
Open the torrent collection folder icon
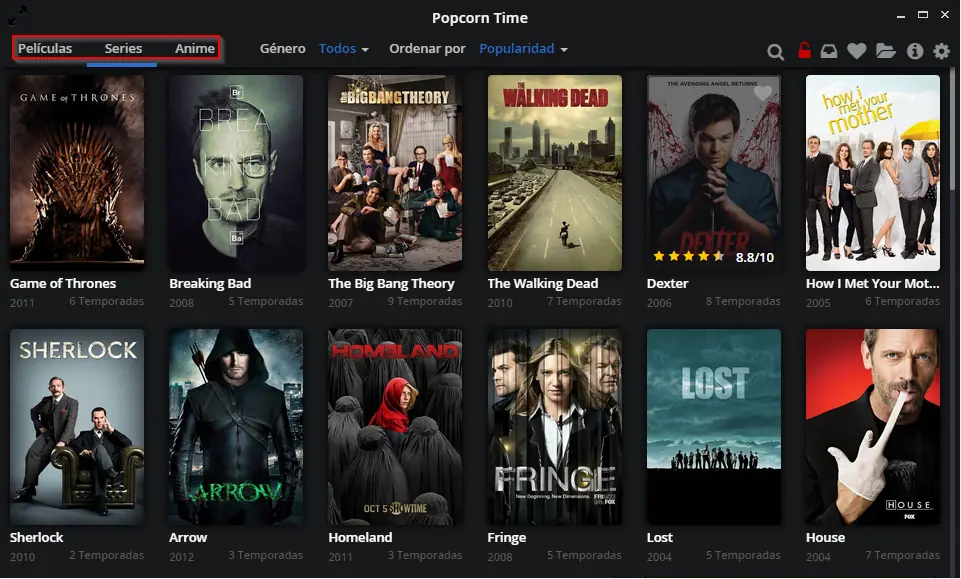886,51
